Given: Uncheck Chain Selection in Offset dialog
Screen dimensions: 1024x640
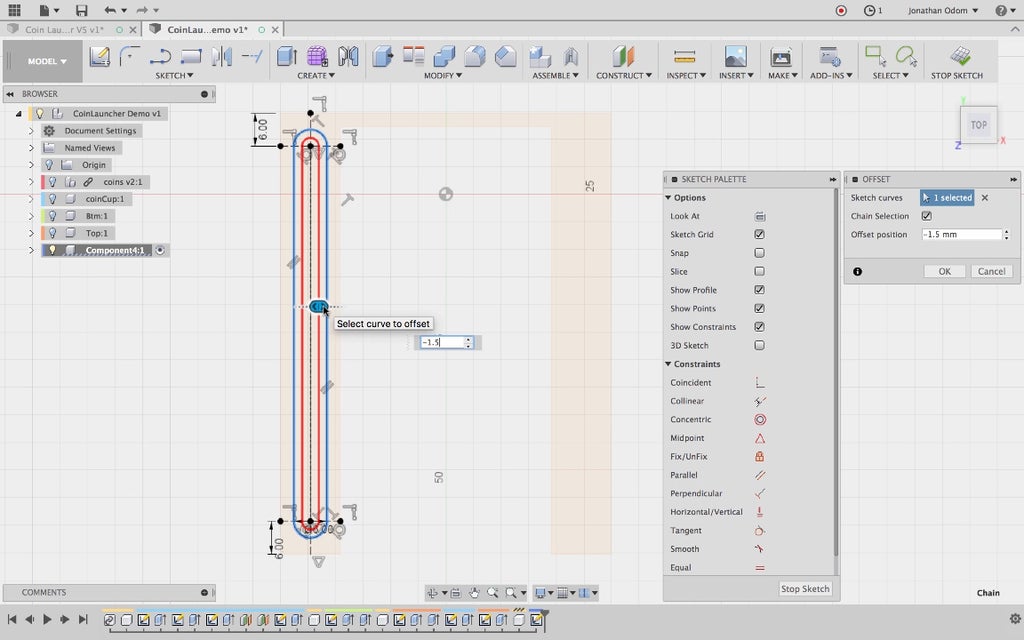Looking at the screenshot, I should point(926,216).
